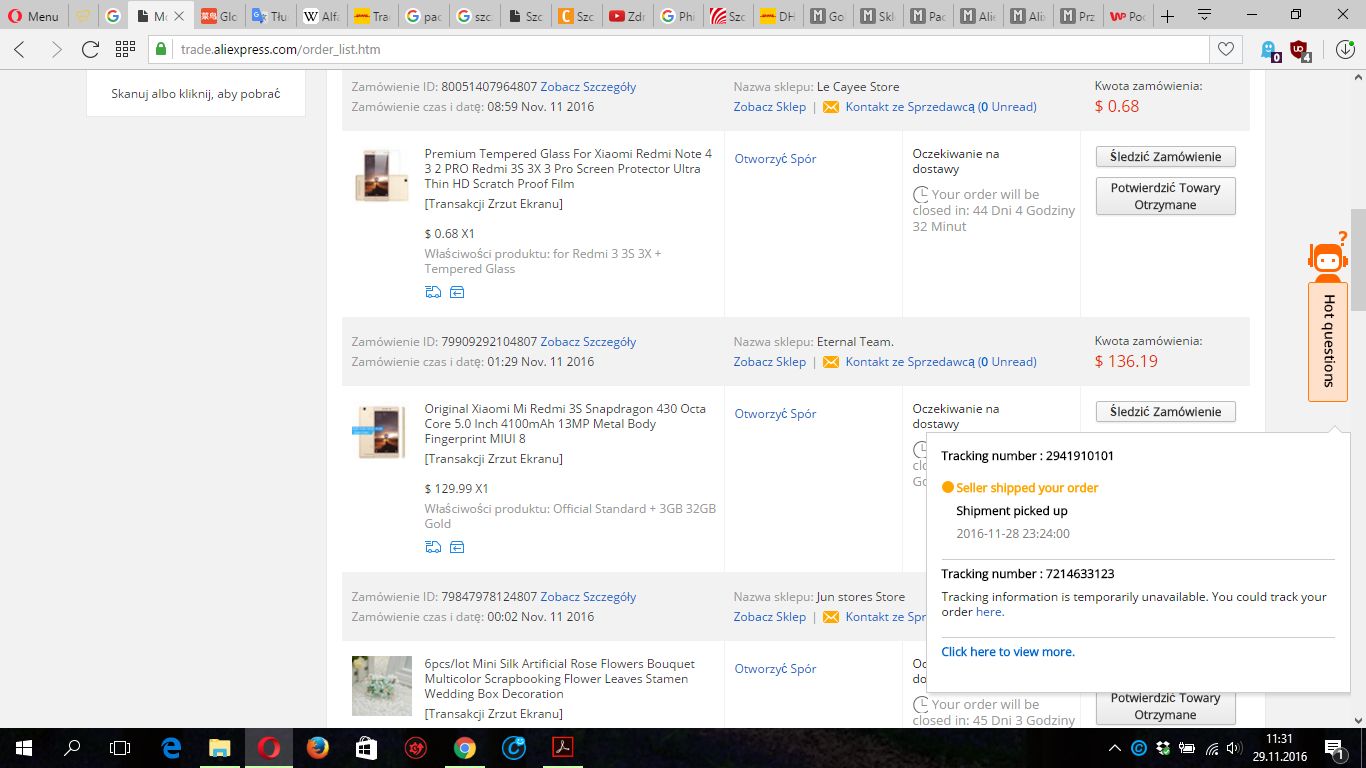Go back using the browser back arrow
The height and width of the screenshot is (768, 1366).
click(x=20, y=49)
